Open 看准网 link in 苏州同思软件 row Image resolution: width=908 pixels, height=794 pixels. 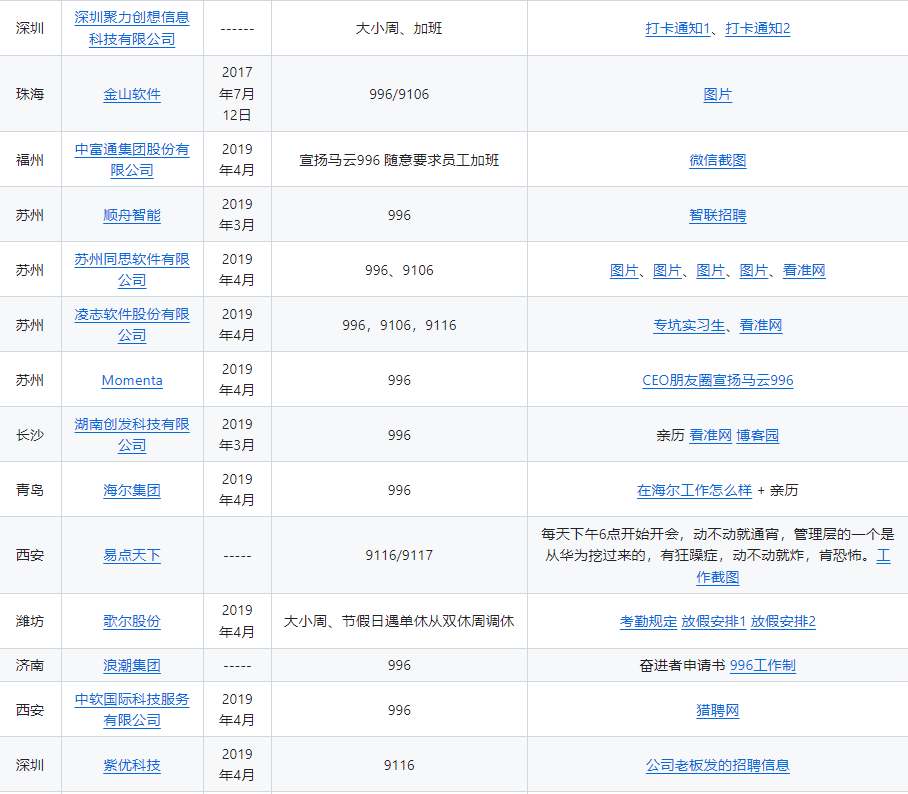(804, 270)
